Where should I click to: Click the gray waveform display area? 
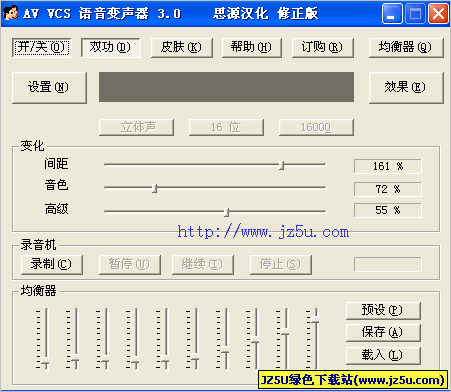[226, 87]
